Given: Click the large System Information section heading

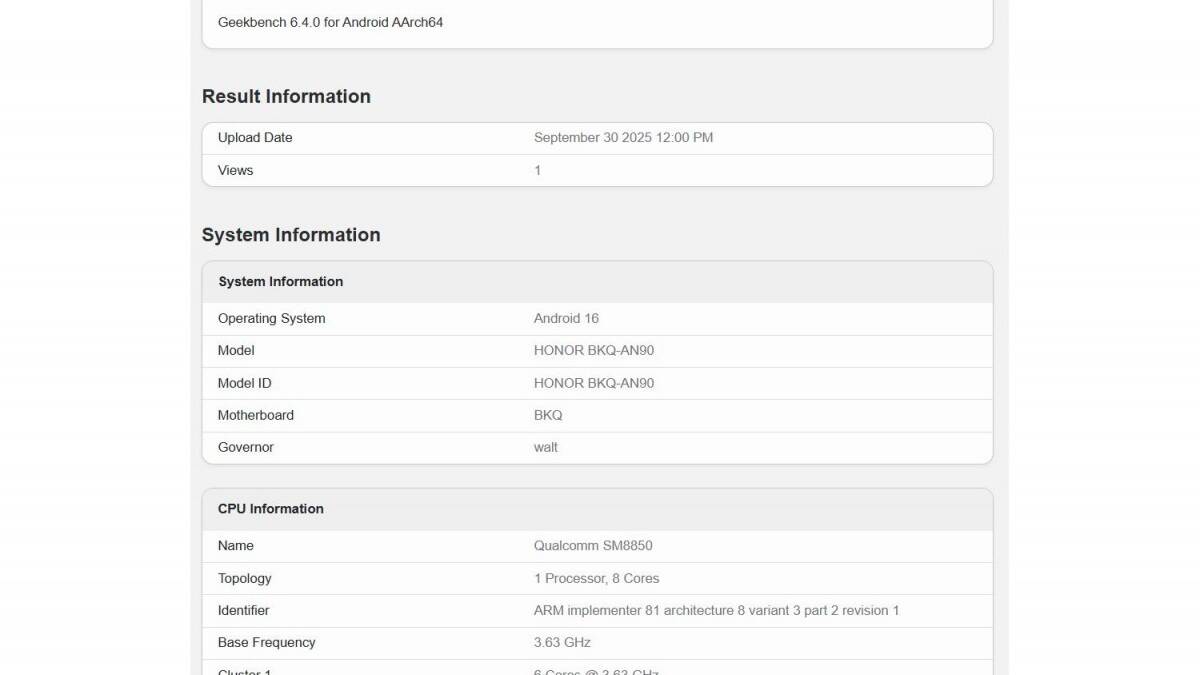Looking at the screenshot, I should (291, 235).
